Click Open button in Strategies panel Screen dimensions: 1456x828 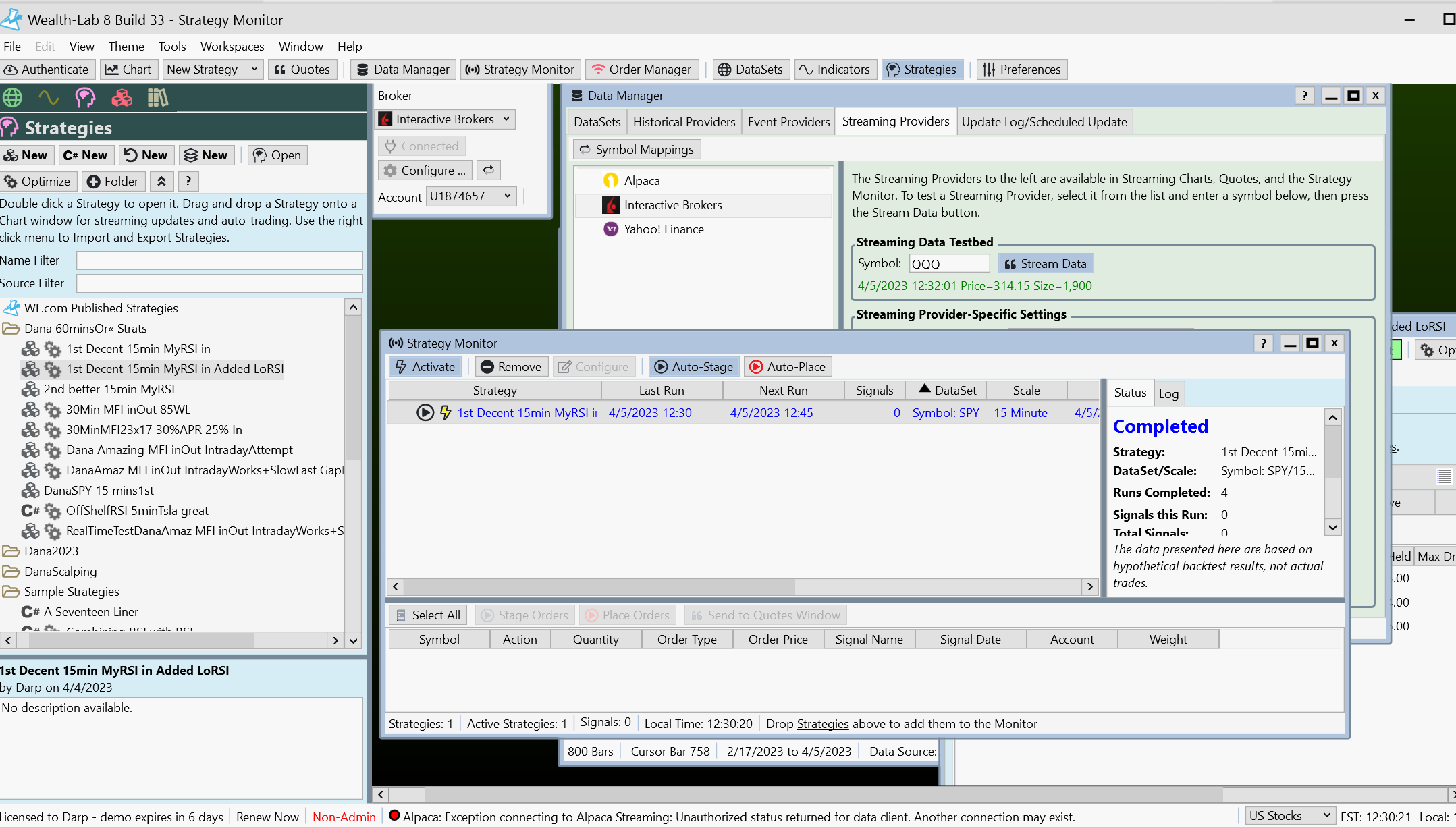click(x=277, y=155)
